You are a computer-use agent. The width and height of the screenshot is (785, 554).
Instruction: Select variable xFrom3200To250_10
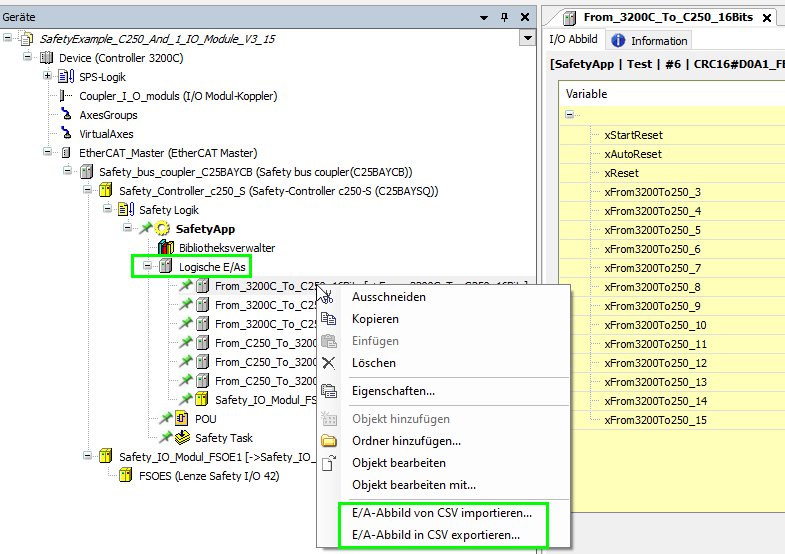pos(655,325)
